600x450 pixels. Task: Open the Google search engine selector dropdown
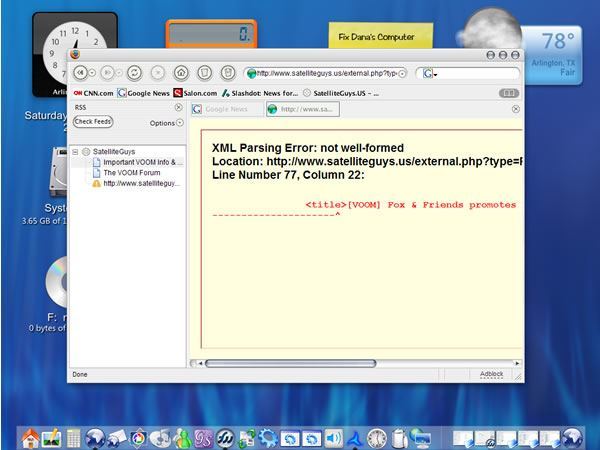click(x=430, y=73)
